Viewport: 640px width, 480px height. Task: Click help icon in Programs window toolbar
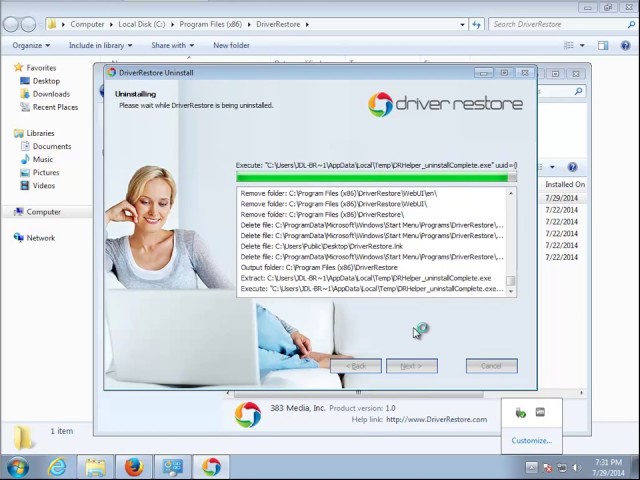pyautogui.click(x=572, y=167)
